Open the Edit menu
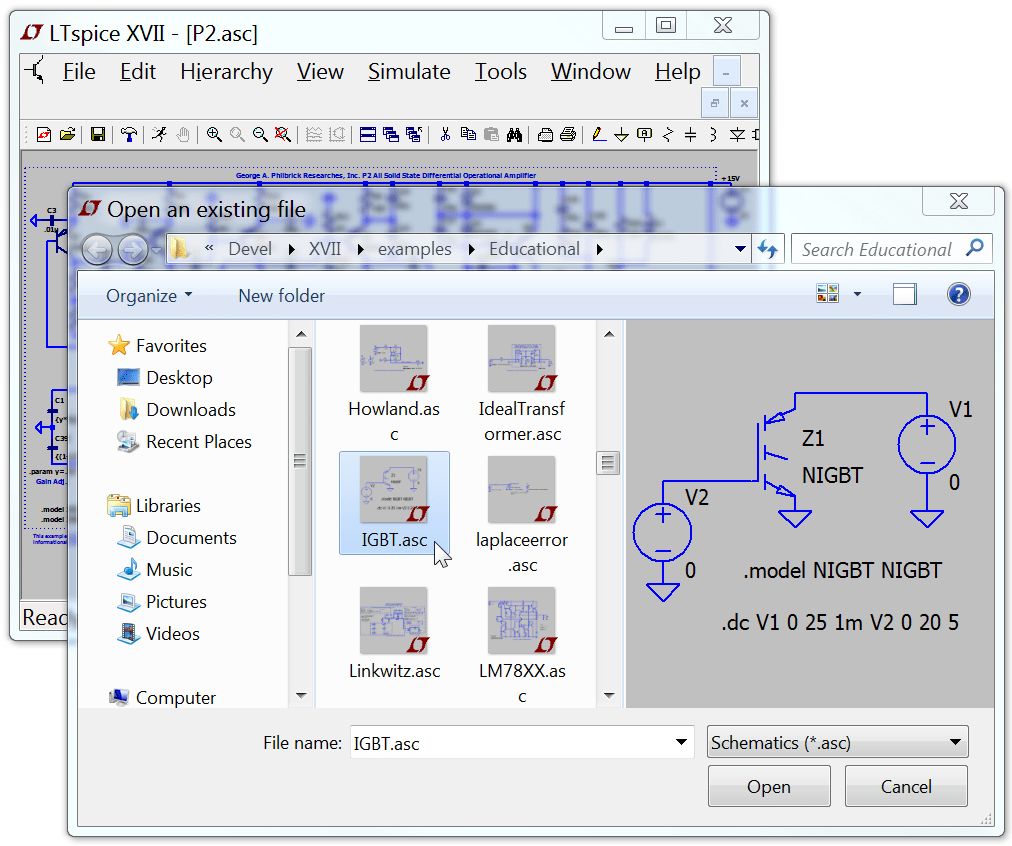This screenshot has width=1012, height=846. (x=137, y=72)
